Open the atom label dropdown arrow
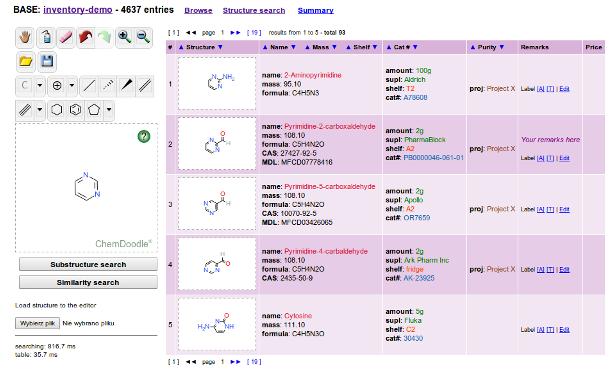Viewport: 610px width, 375px height. tap(40, 86)
